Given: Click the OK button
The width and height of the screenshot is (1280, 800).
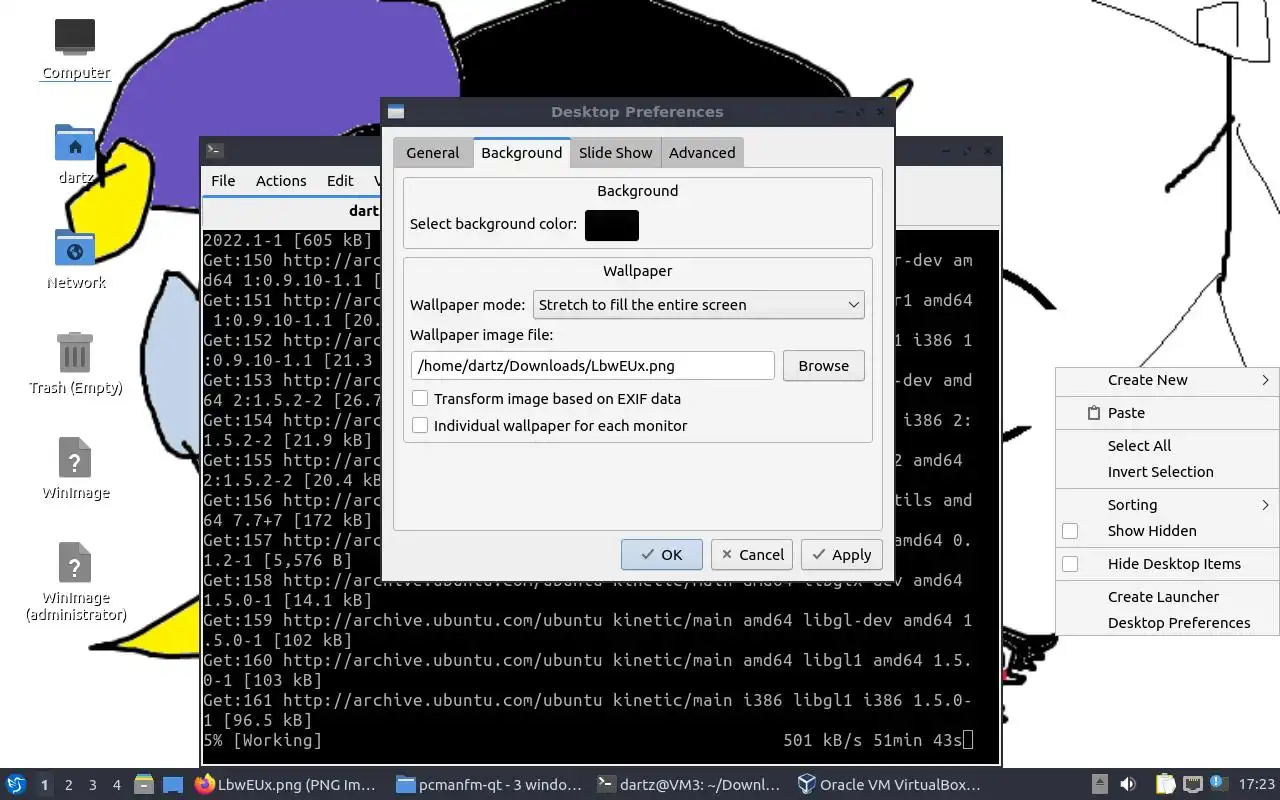Looking at the screenshot, I should 662,555.
